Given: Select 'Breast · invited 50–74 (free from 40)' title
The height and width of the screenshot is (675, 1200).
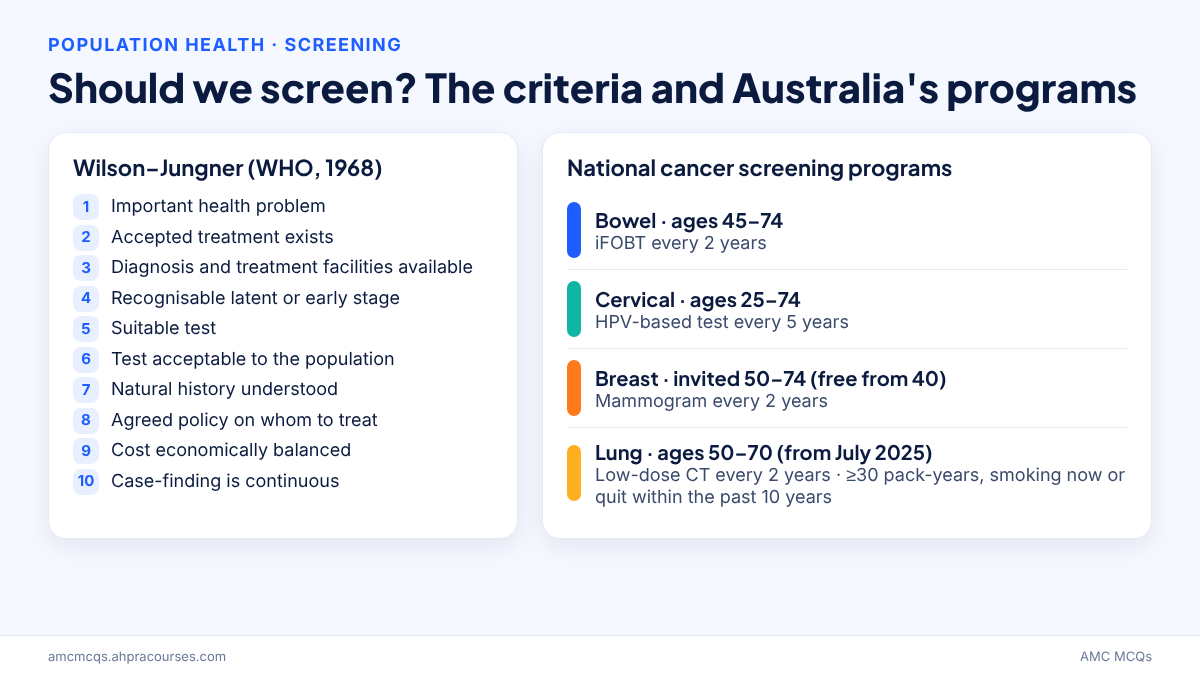Looking at the screenshot, I should pos(771,379).
